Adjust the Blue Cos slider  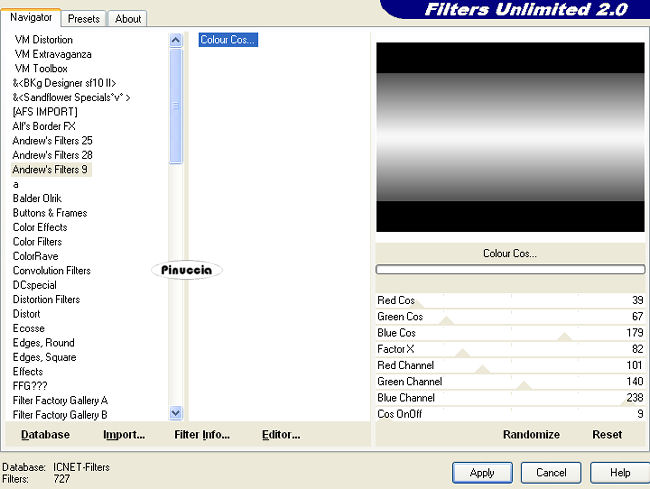(510, 333)
